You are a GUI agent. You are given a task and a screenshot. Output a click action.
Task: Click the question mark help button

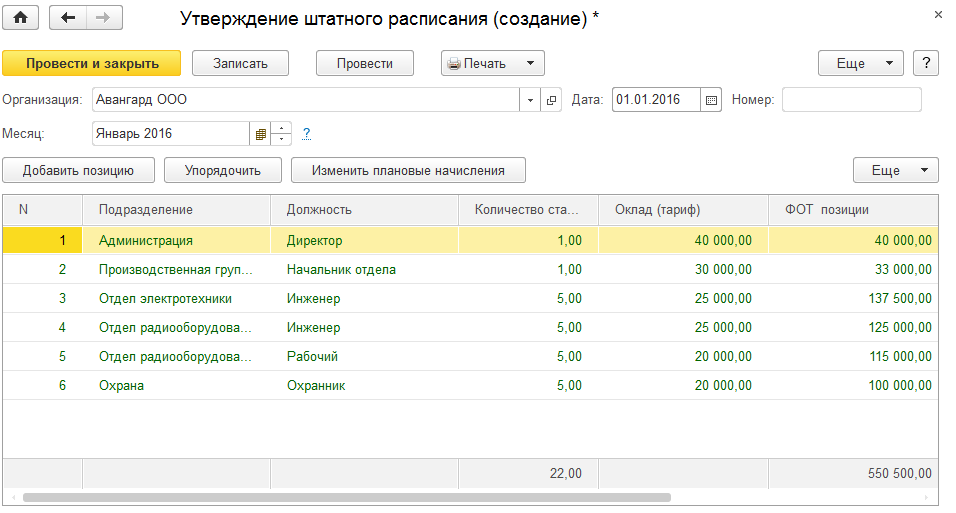pyautogui.click(x=926, y=63)
